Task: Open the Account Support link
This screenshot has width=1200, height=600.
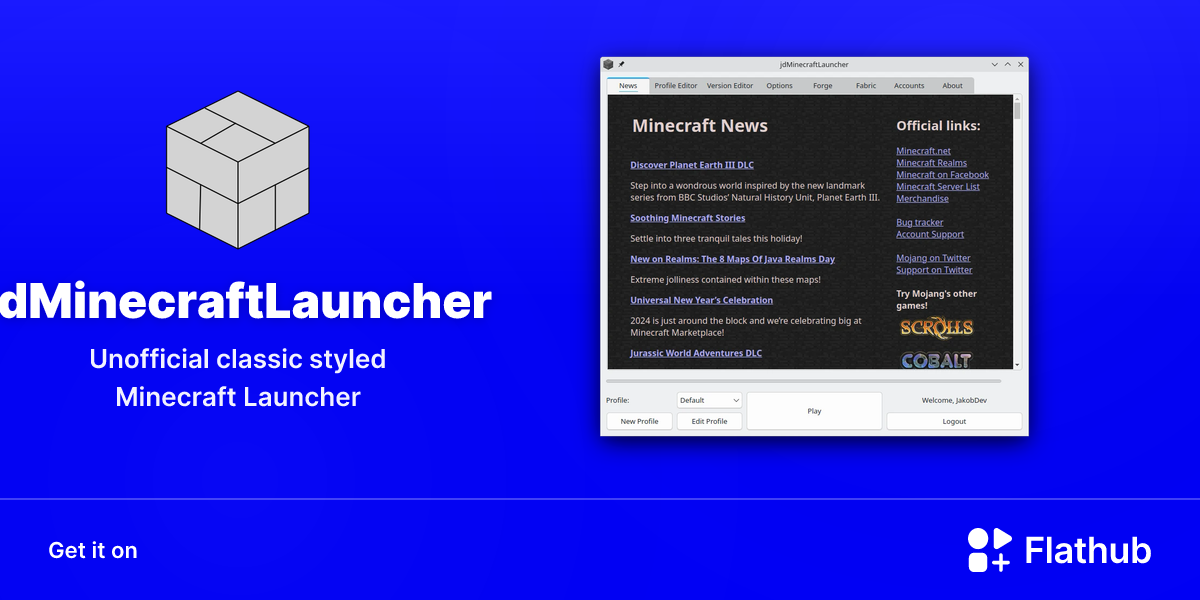Action: coord(930,234)
